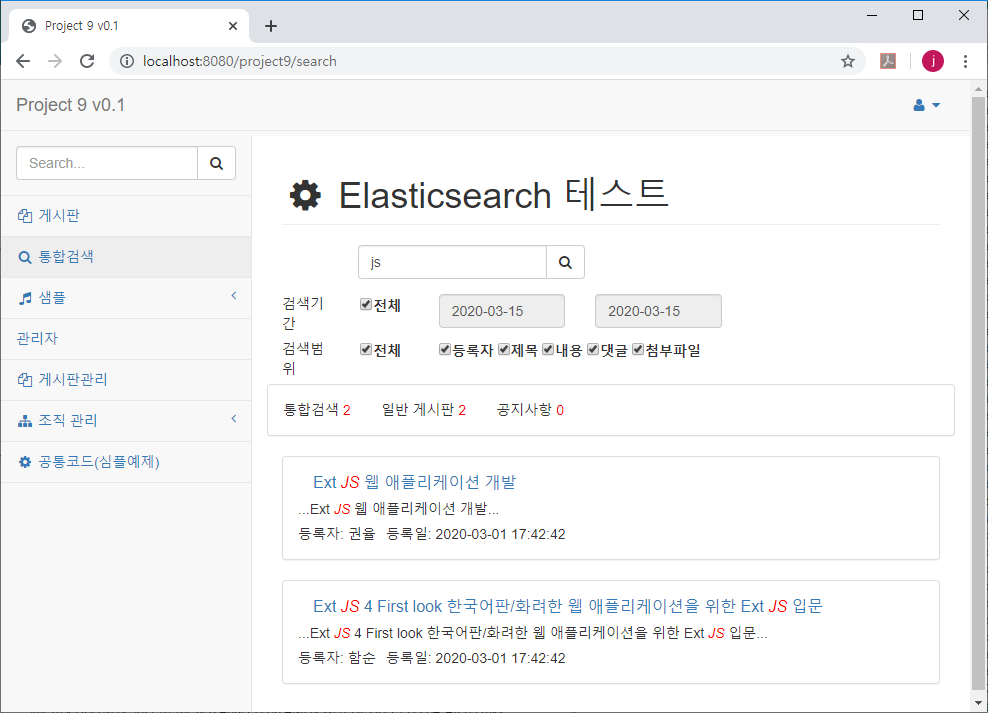
Task: Expand the 조직 관리 chevron
Action: [234, 418]
